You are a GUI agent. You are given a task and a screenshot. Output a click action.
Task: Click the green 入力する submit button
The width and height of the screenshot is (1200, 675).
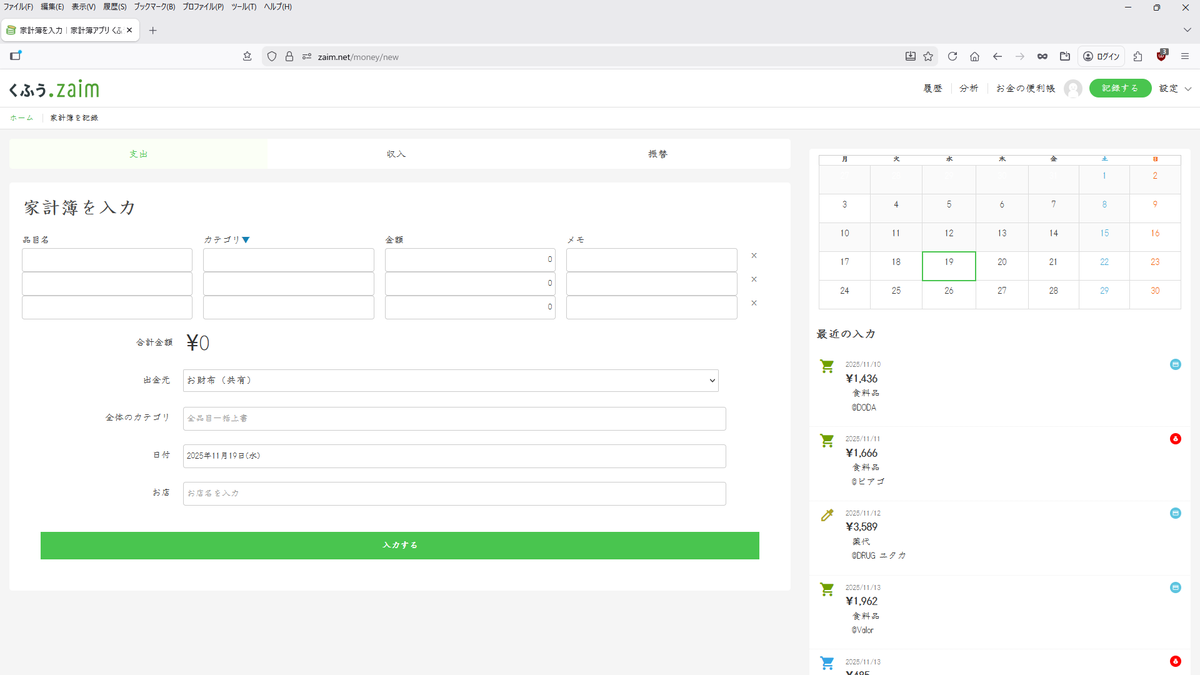click(400, 545)
